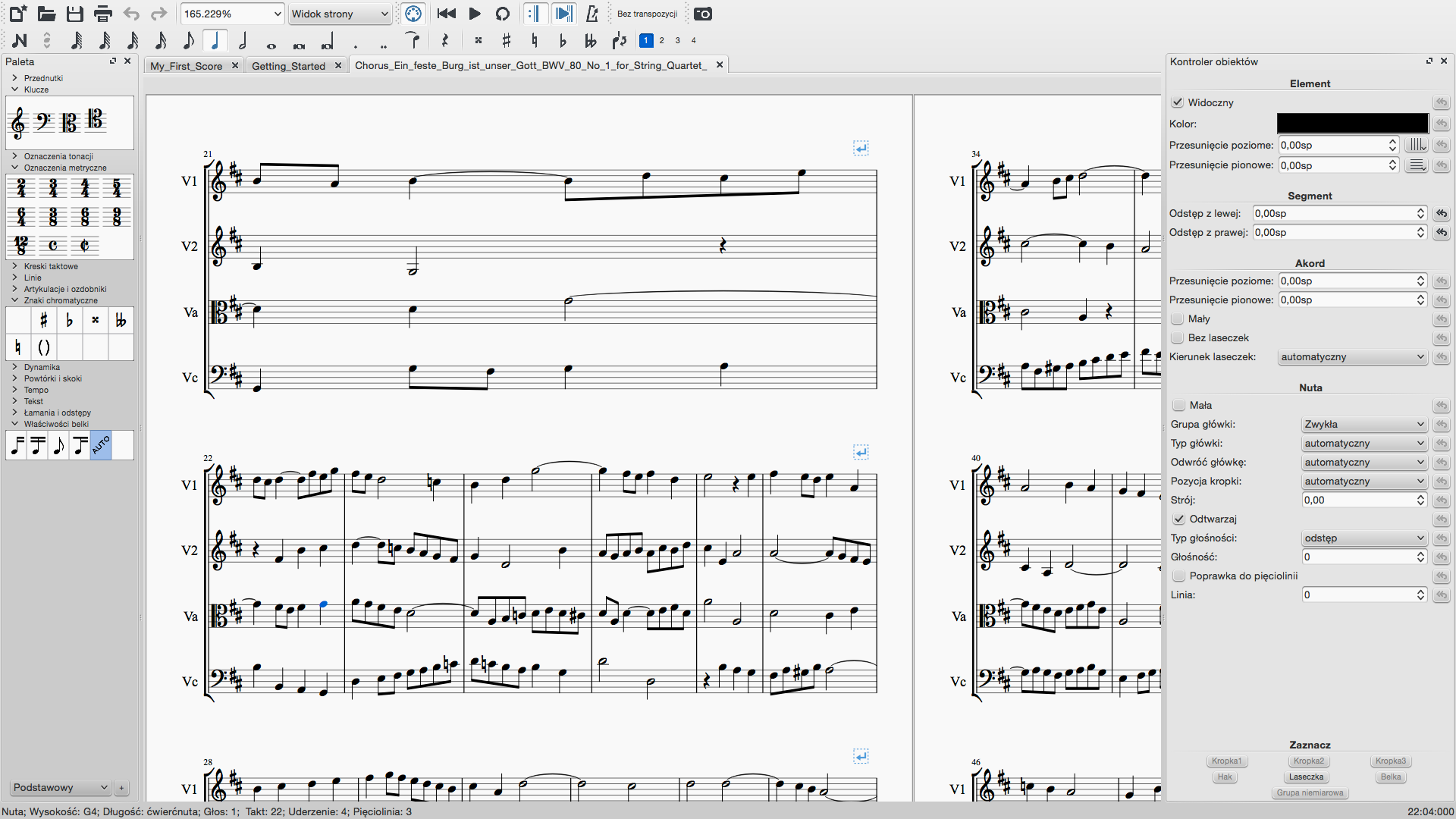Apply natural accidental from the toolbar
The height and width of the screenshot is (819, 1456).
535,41
